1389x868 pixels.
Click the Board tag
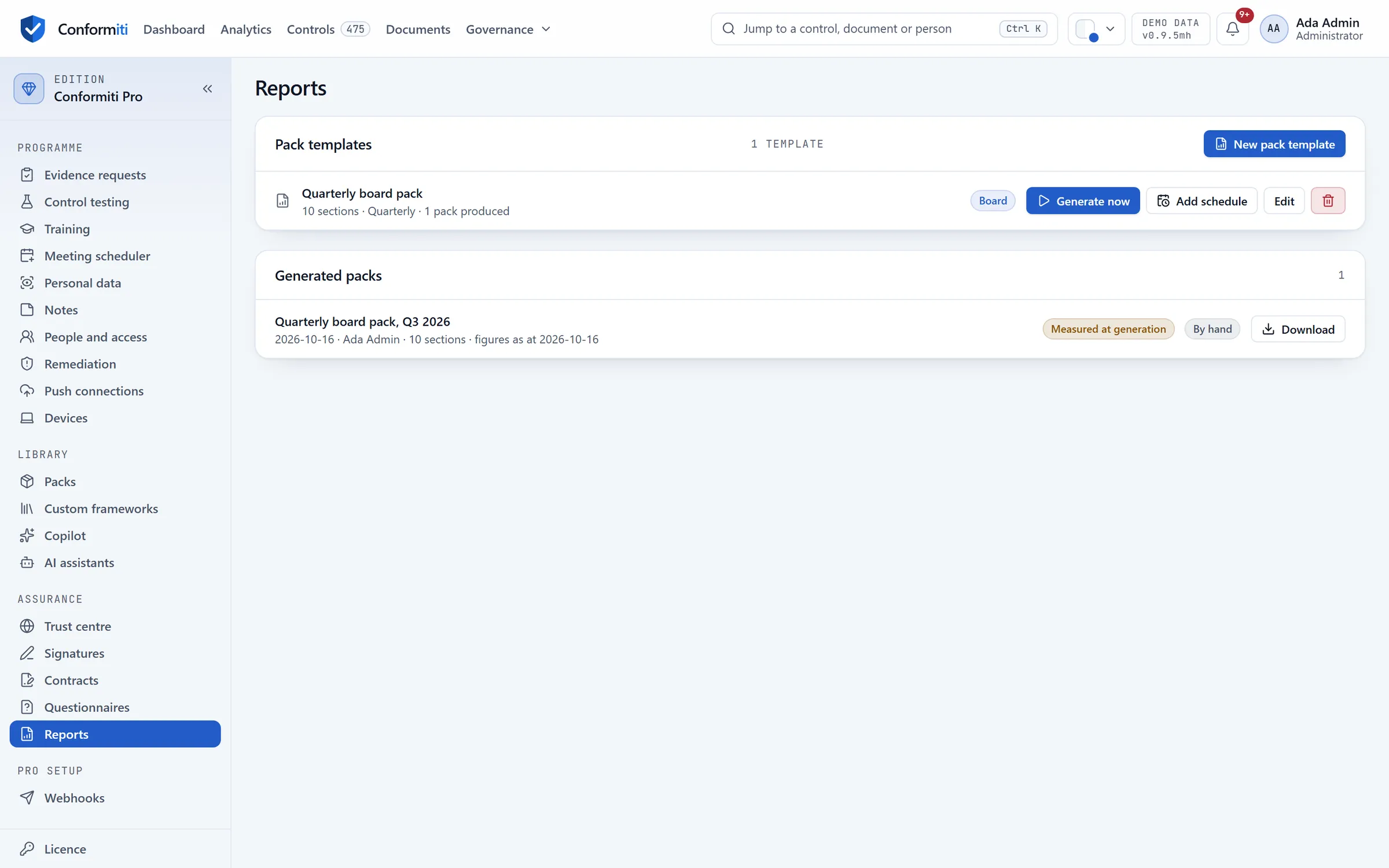pos(993,201)
